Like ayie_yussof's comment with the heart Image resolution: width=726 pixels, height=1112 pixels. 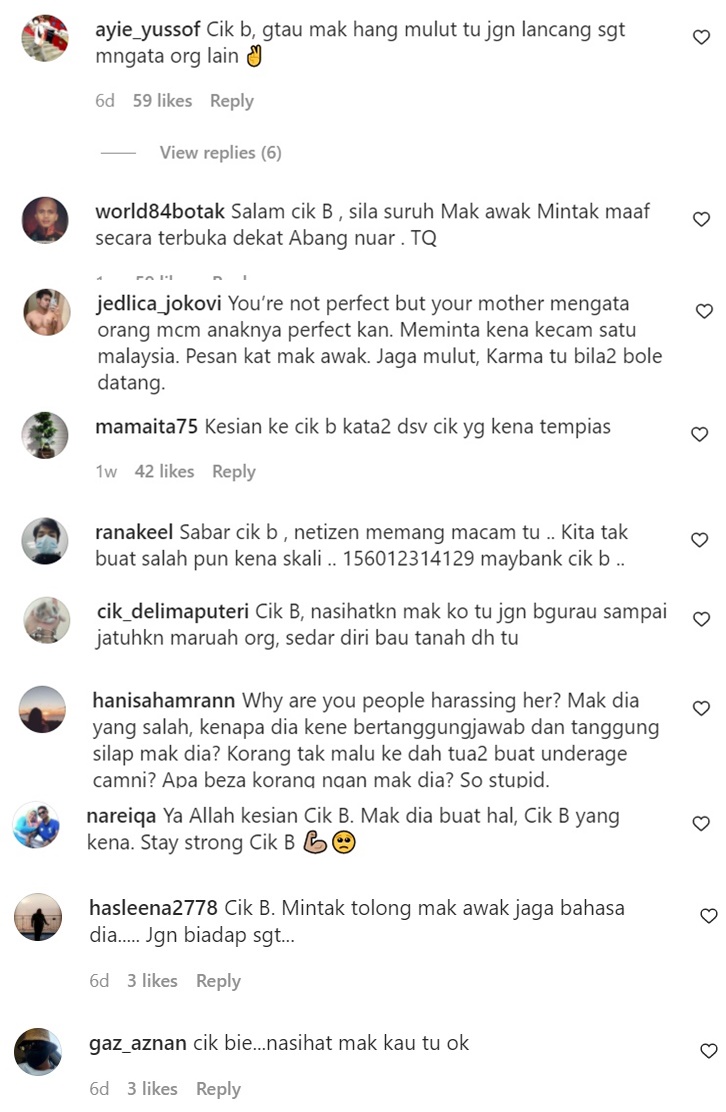pos(701,37)
